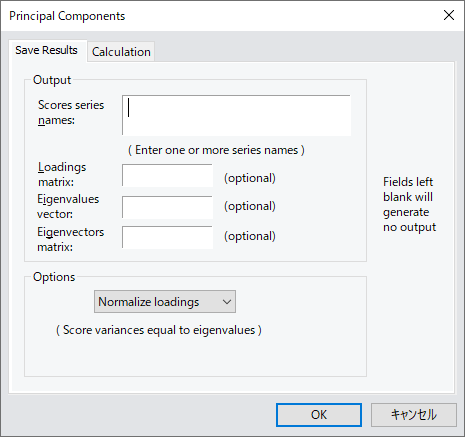This screenshot has width=465, height=437.
Task: Select the Eigenvectors matrix input box
Action: [167, 237]
